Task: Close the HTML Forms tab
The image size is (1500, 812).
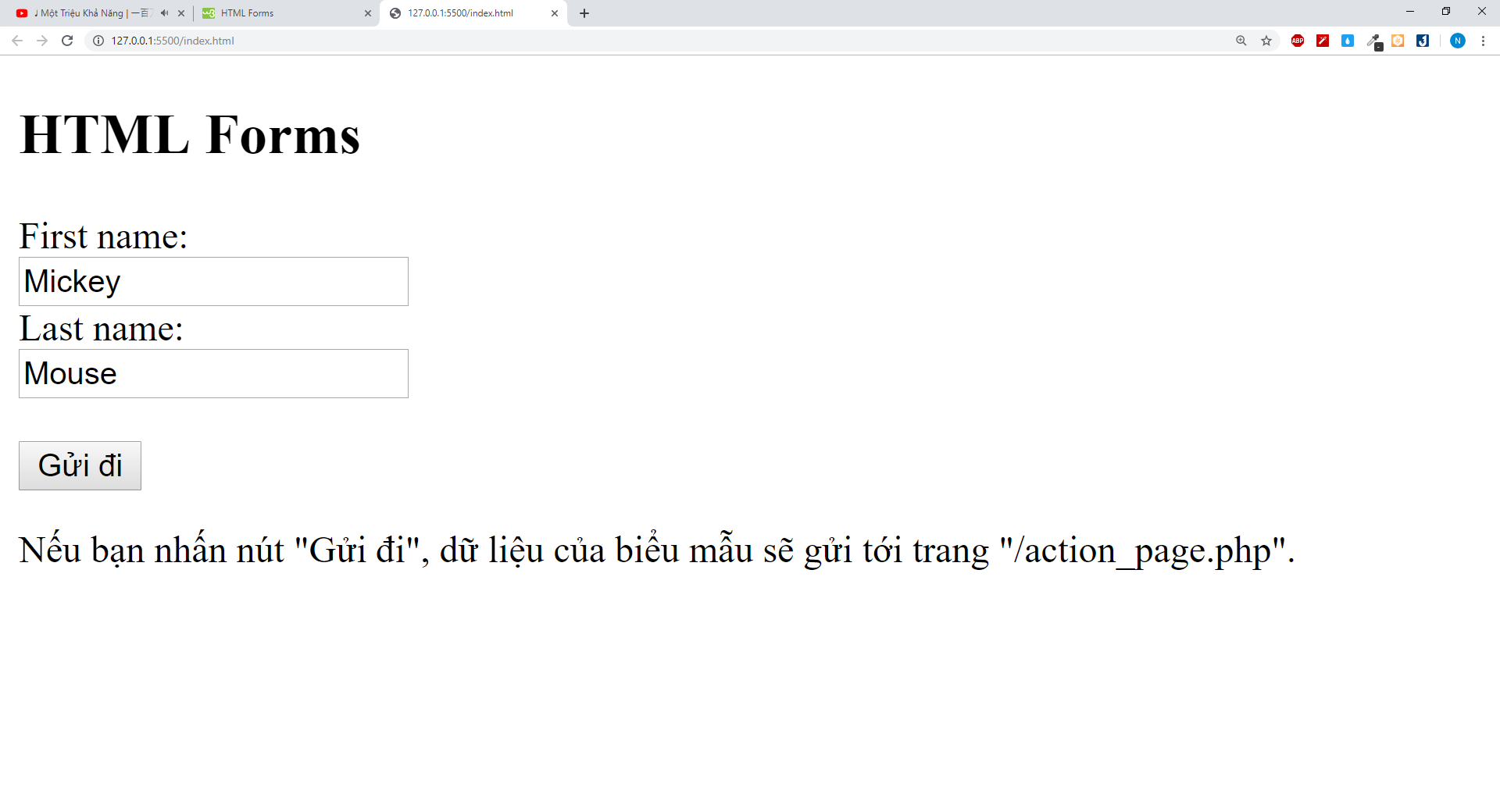Action: [368, 13]
